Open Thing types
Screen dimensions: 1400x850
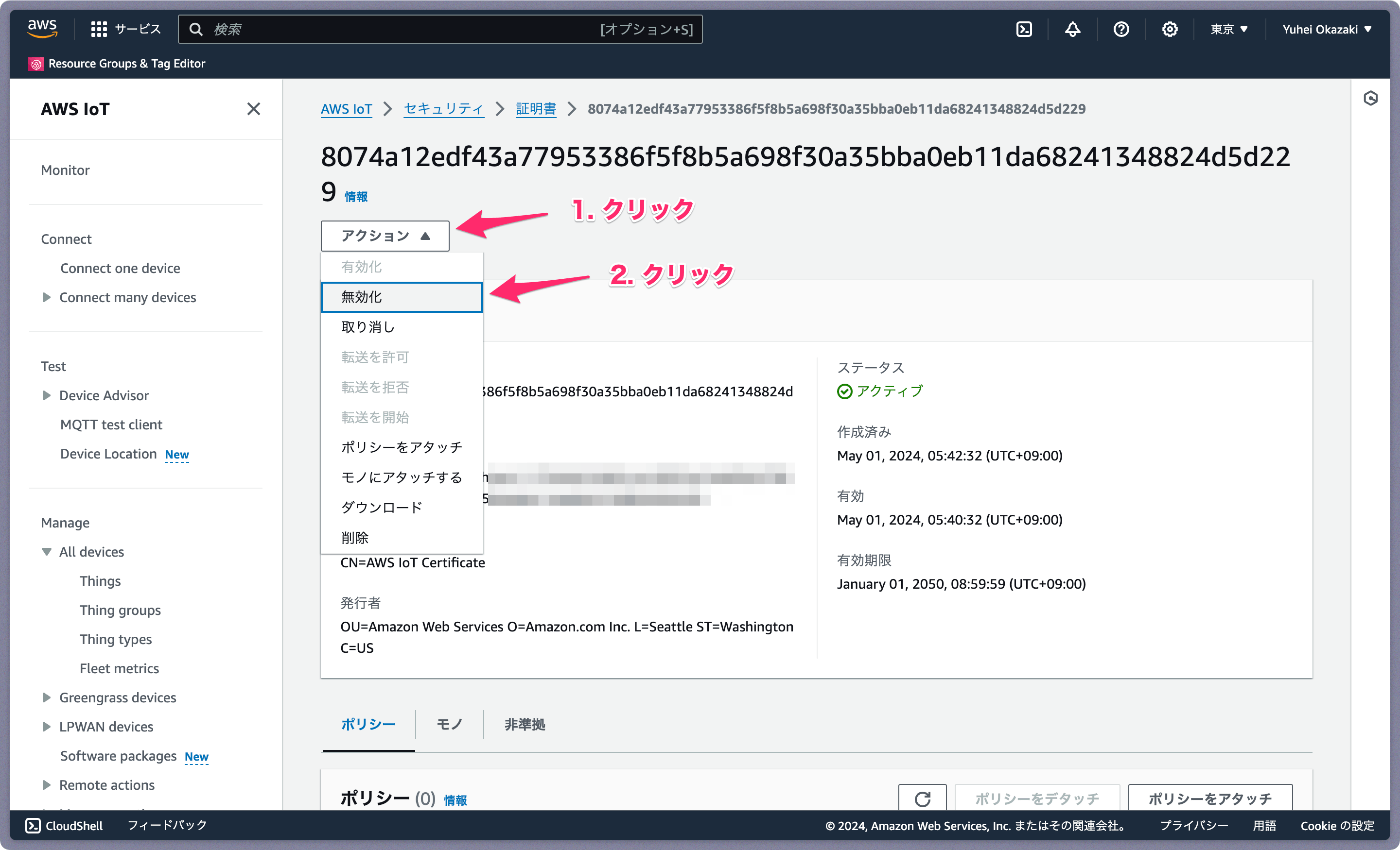116,639
